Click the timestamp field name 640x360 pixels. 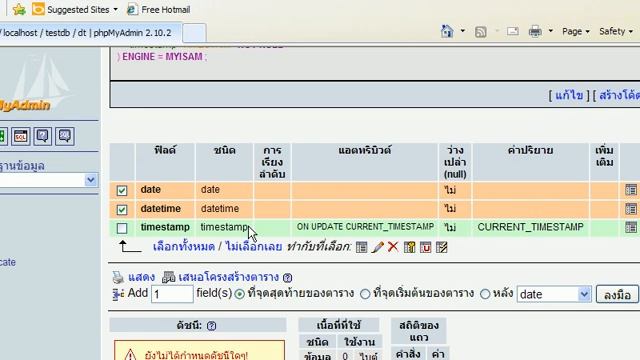pos(165,227)
